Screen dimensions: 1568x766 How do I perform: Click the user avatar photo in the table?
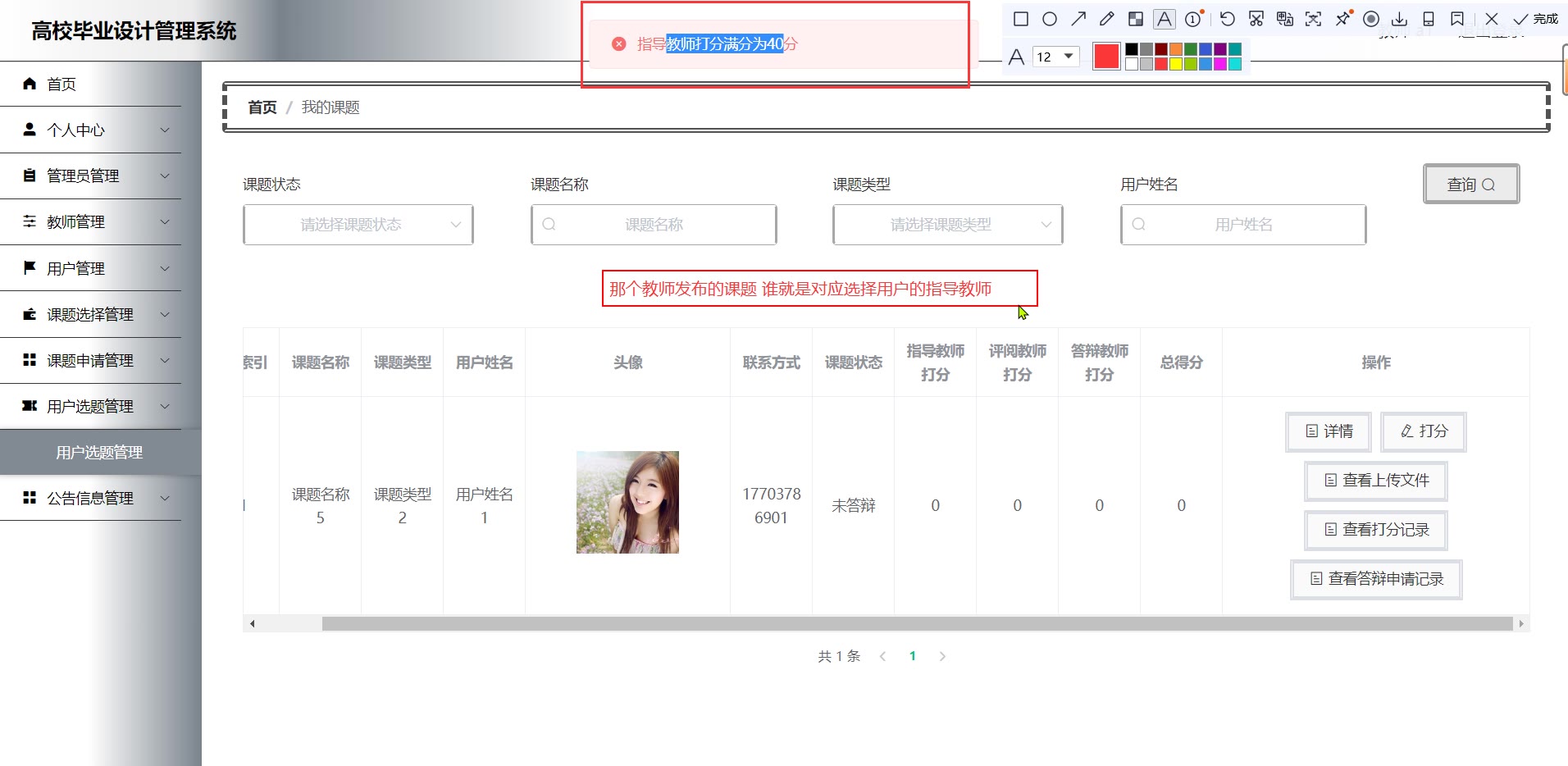627,502
